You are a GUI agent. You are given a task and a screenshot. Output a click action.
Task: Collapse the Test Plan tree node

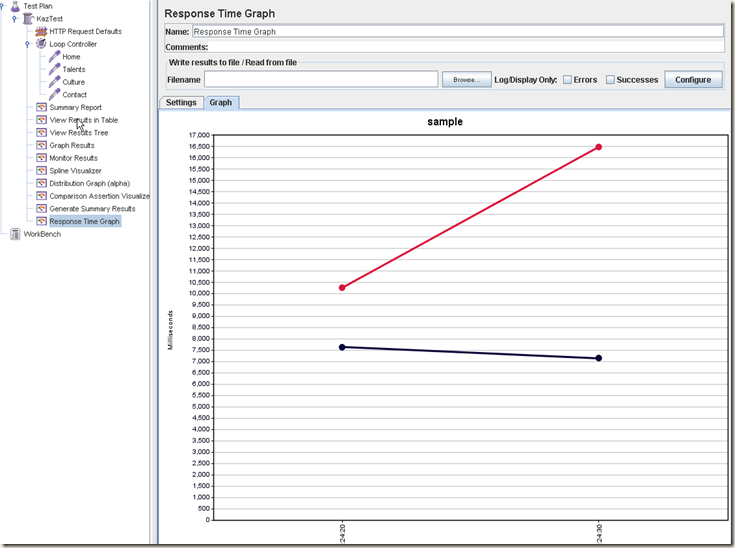(3, 6)
